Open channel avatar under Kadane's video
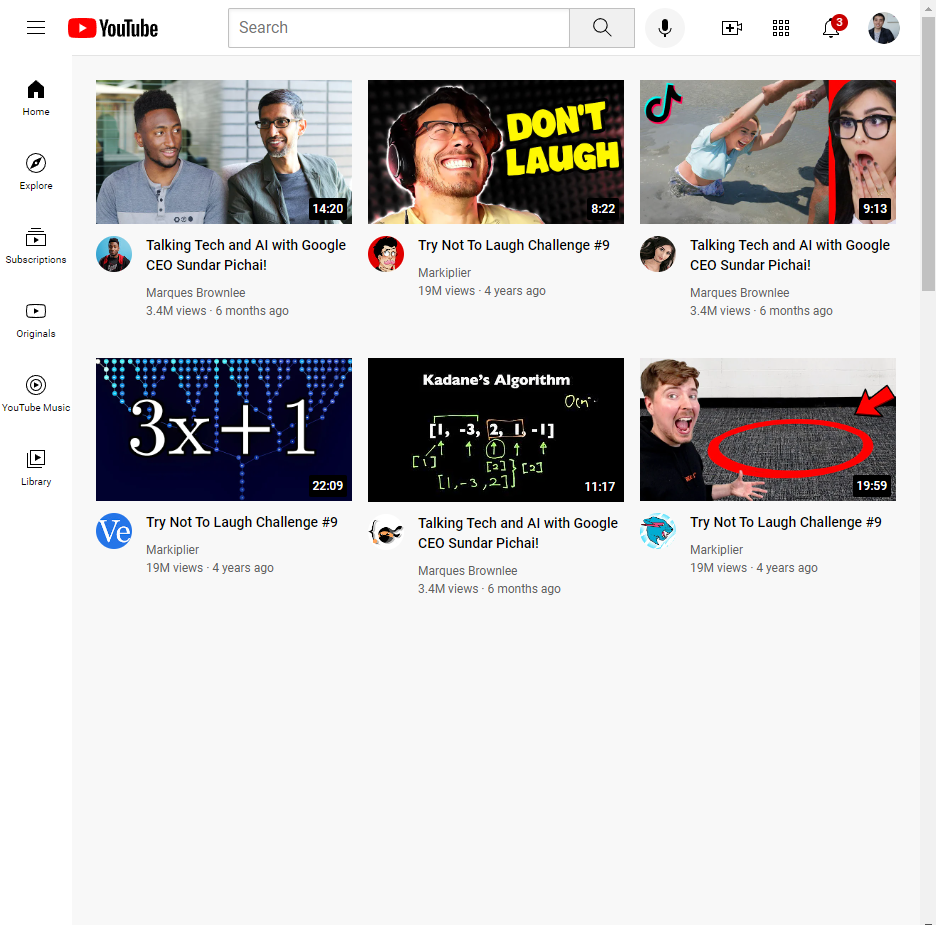Image resolution: width=936 pixels, height=925 pixels. pyautogui.click(x=386, y=532)
